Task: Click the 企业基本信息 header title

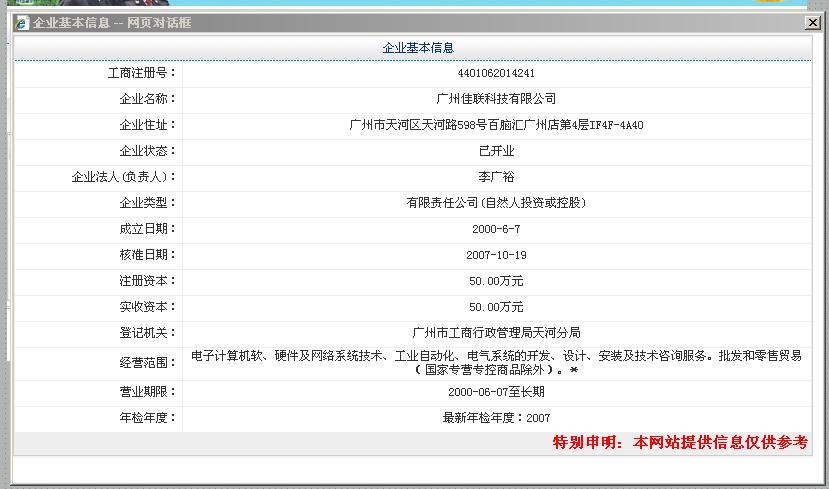Action: tap(418, 48)
